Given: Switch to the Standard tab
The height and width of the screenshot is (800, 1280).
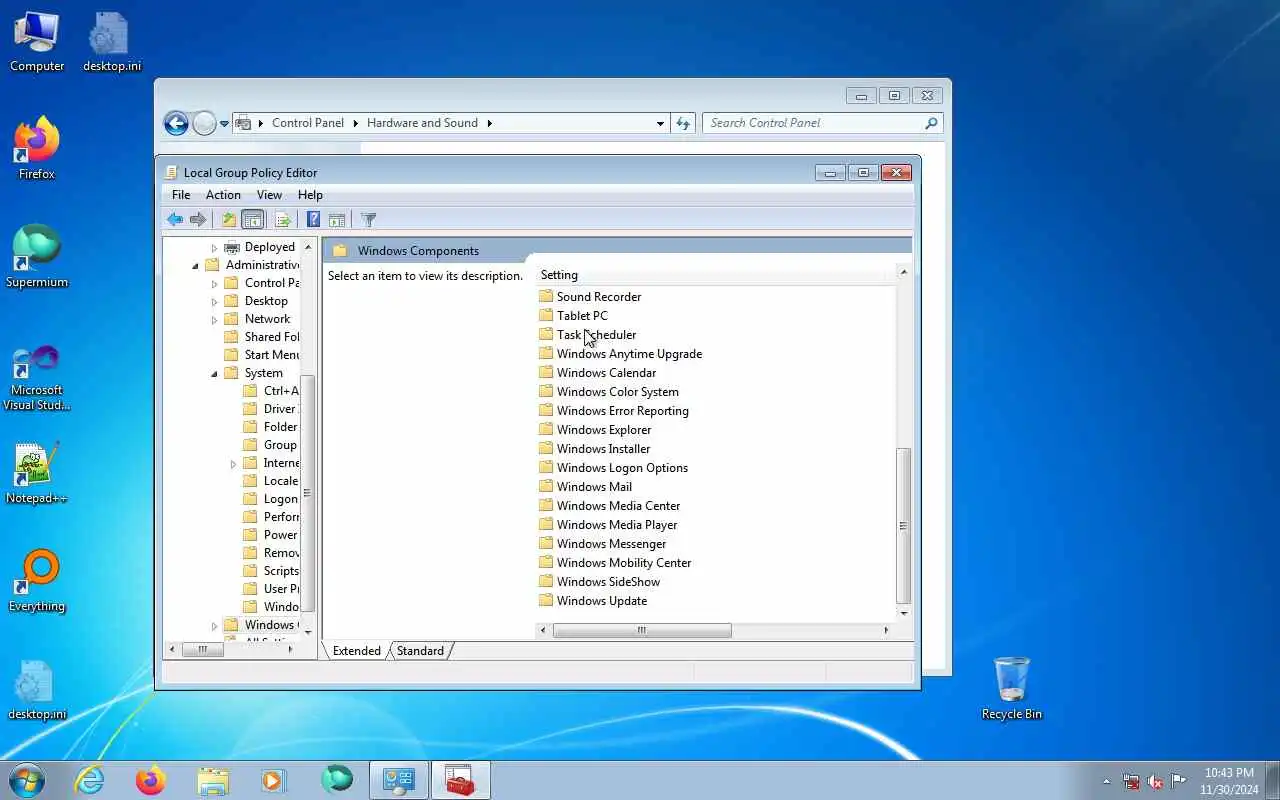Looking at the screenshot, I should [x=420, y=651].
